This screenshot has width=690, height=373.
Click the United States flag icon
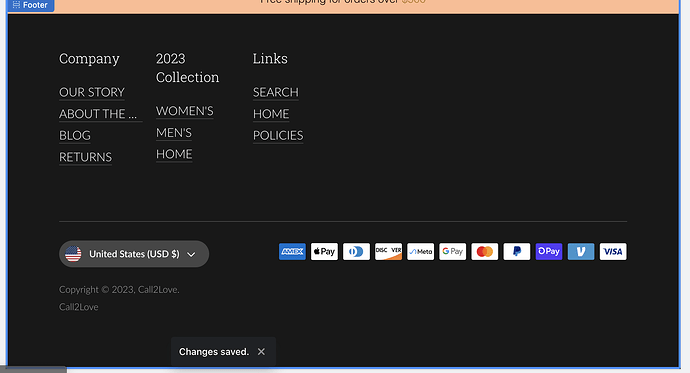73,254
